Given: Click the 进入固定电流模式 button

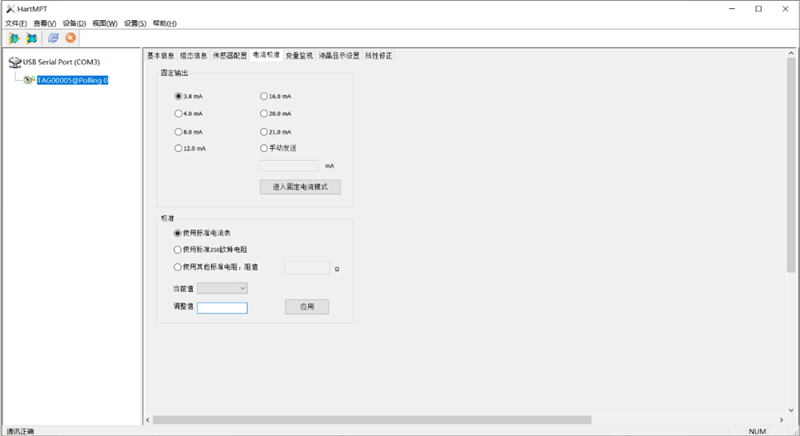Looking at the screenshot, I should 300,187.
